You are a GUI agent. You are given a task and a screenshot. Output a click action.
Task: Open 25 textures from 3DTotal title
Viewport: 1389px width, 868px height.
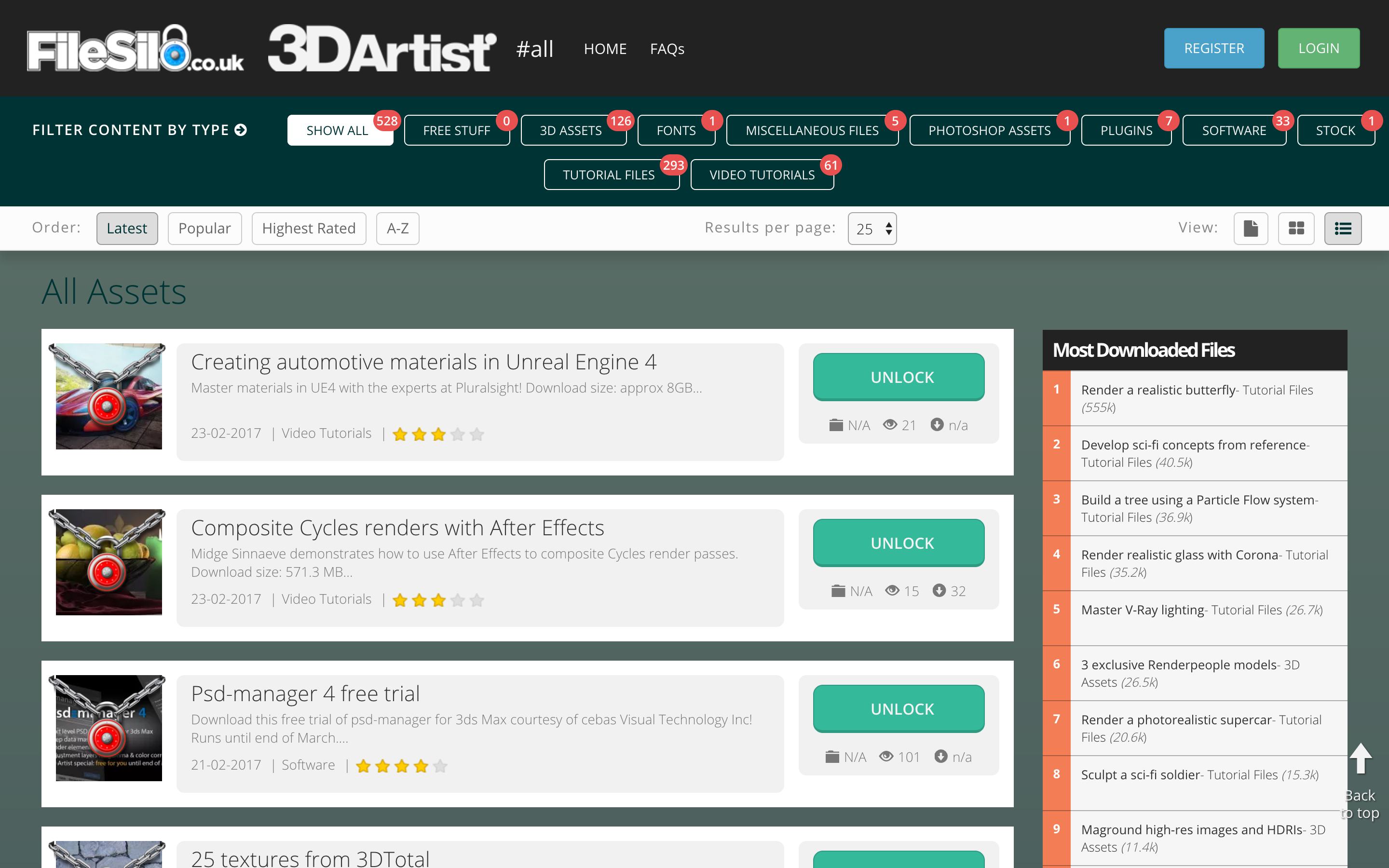coord(310,858)
